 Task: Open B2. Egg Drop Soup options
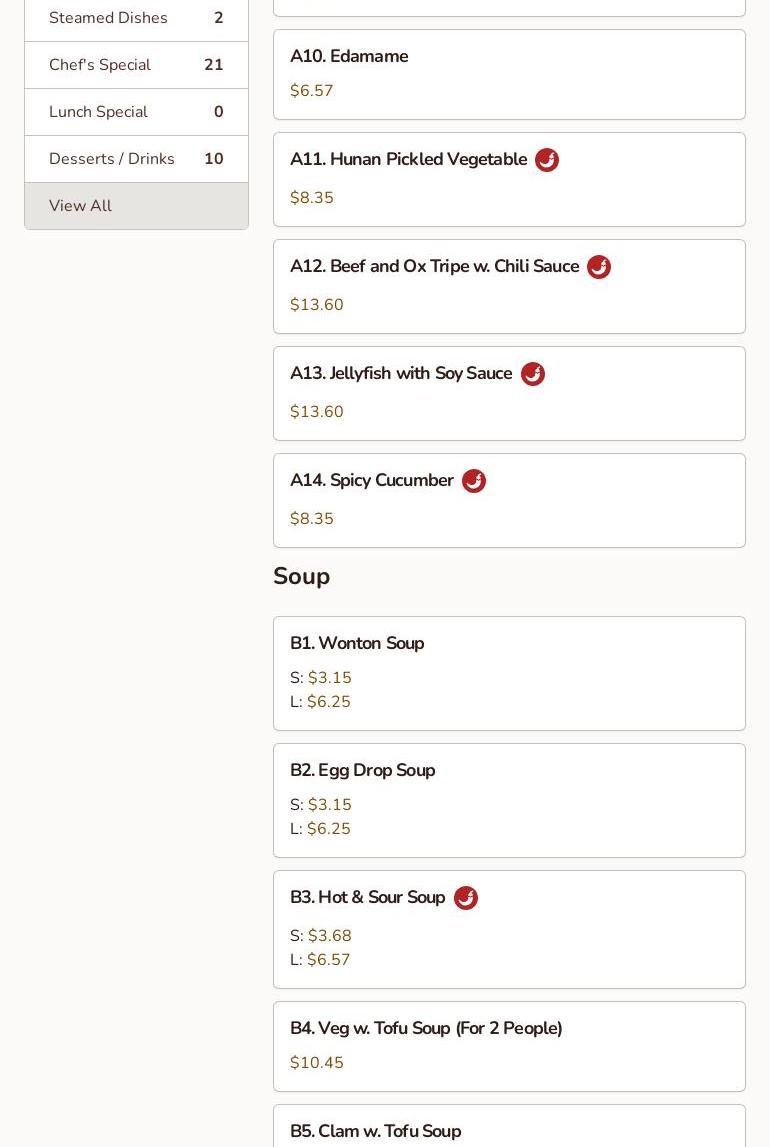[509, 800]
